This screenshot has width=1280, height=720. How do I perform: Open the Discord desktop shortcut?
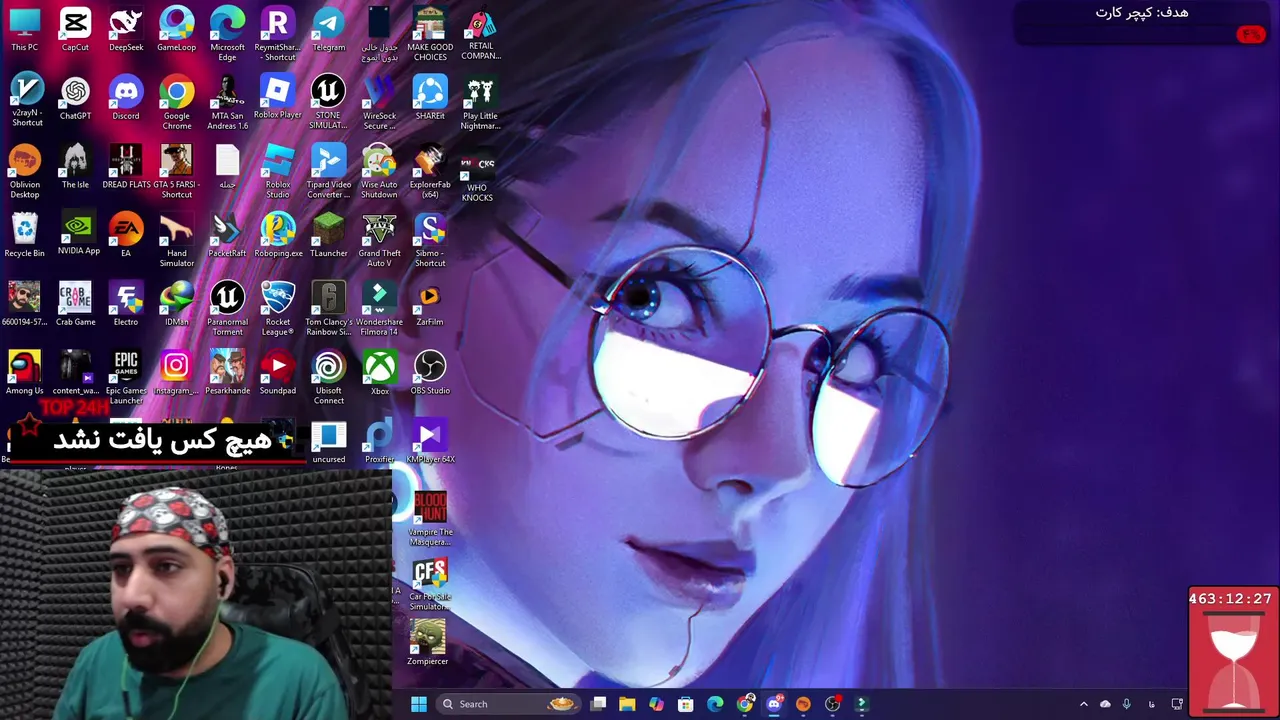tap(126, 98)
